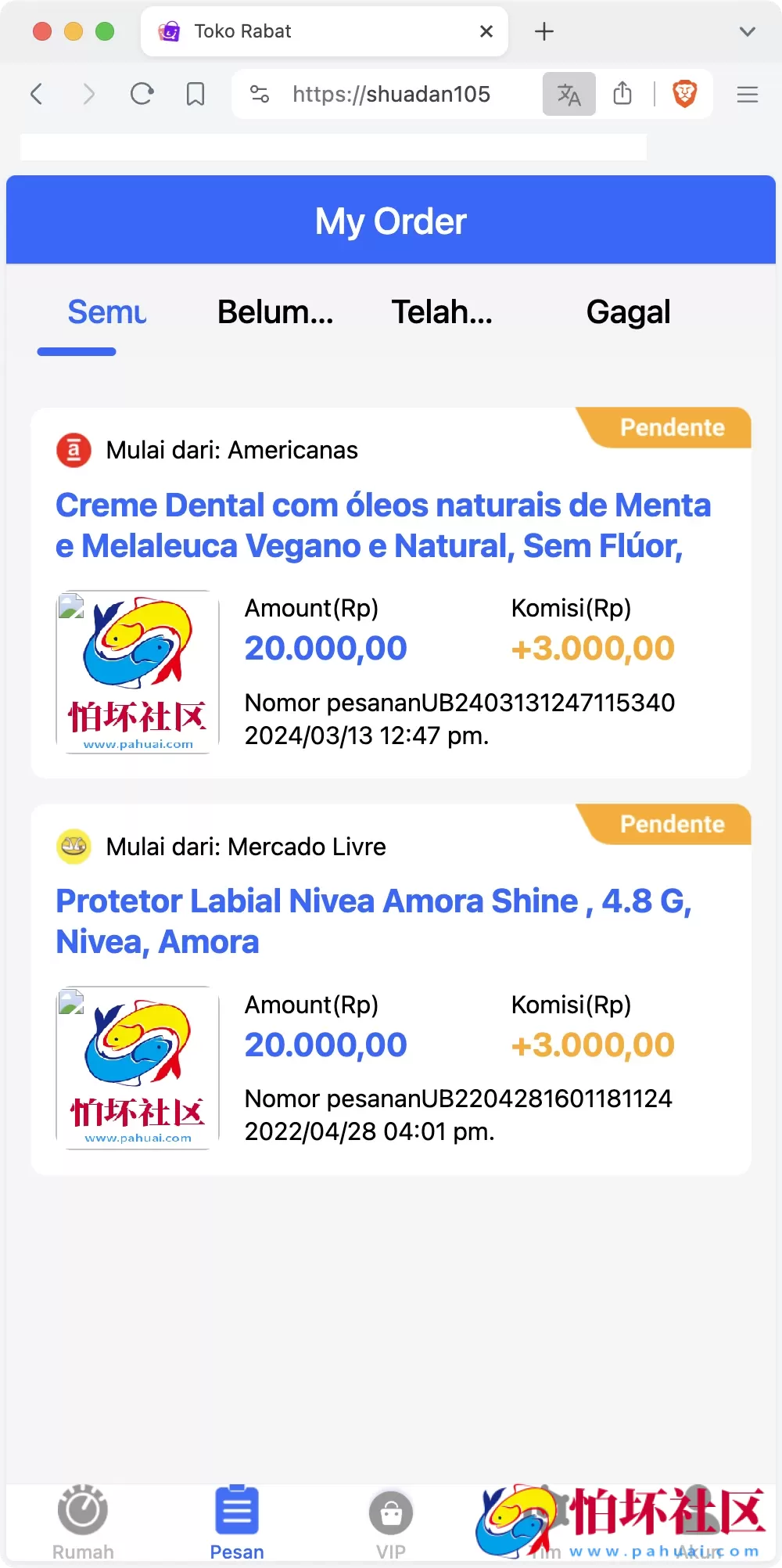The height and width of the screenshot is (1568, 782).
Task: Switch to the Belum... order tab
Action: click(275, 312)
